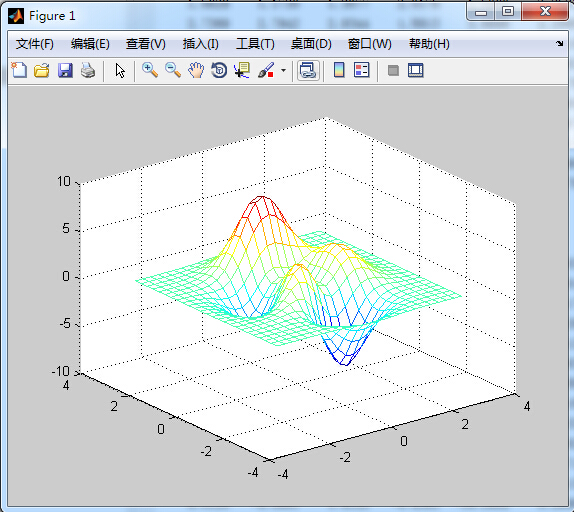Viewport: 574px width, 512px height.
Task: Toggle the Insert Legend icon
Action: coord(362,70)
